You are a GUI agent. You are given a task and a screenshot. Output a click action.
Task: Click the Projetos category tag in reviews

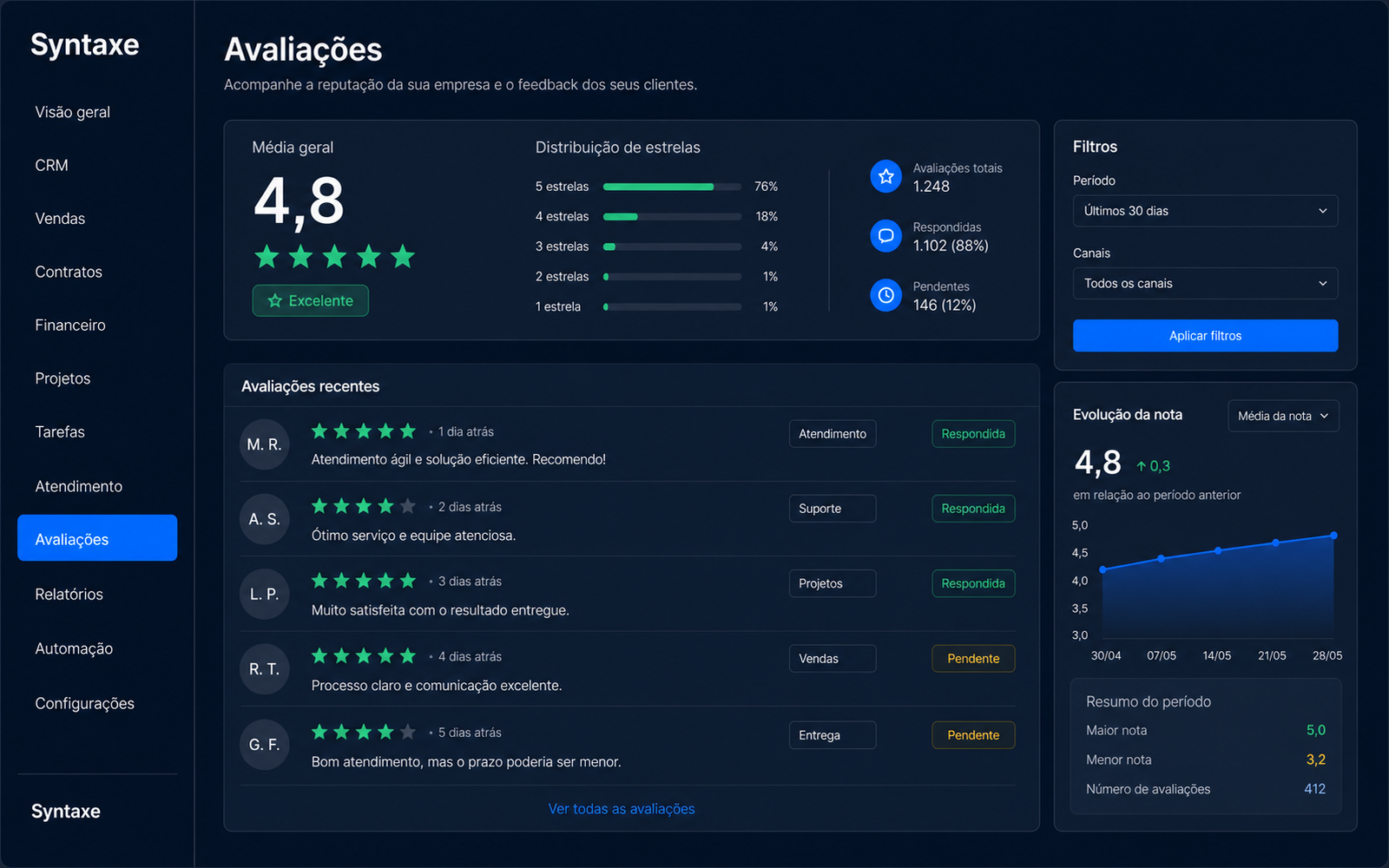(833, 583)
